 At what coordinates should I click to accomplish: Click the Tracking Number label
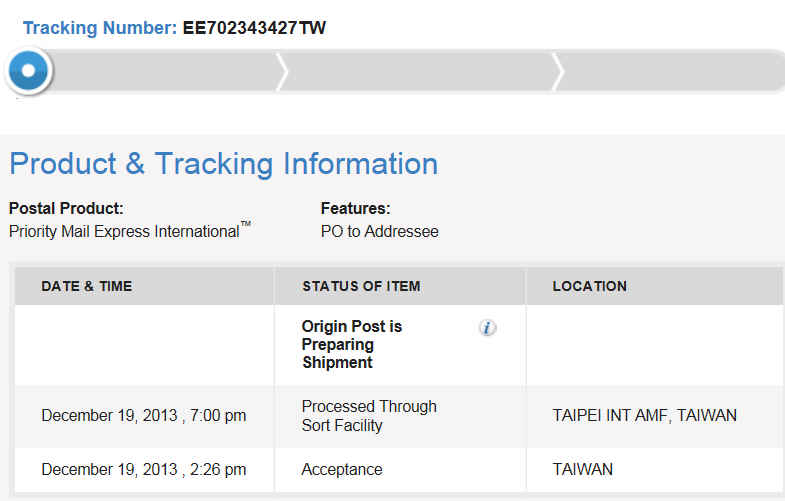(x=100, y=28)
